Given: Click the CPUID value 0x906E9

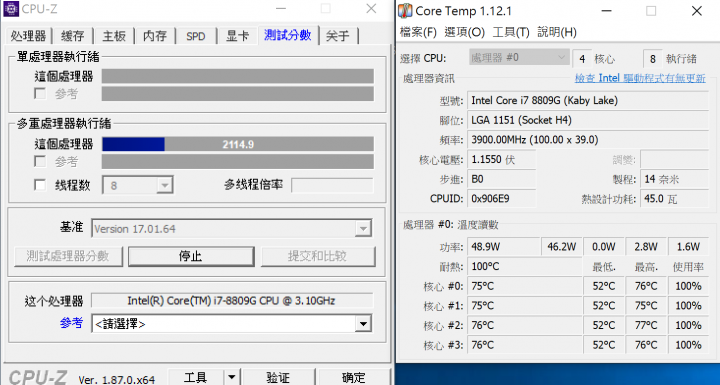Looking at the screenshot, I should (501, 199).
